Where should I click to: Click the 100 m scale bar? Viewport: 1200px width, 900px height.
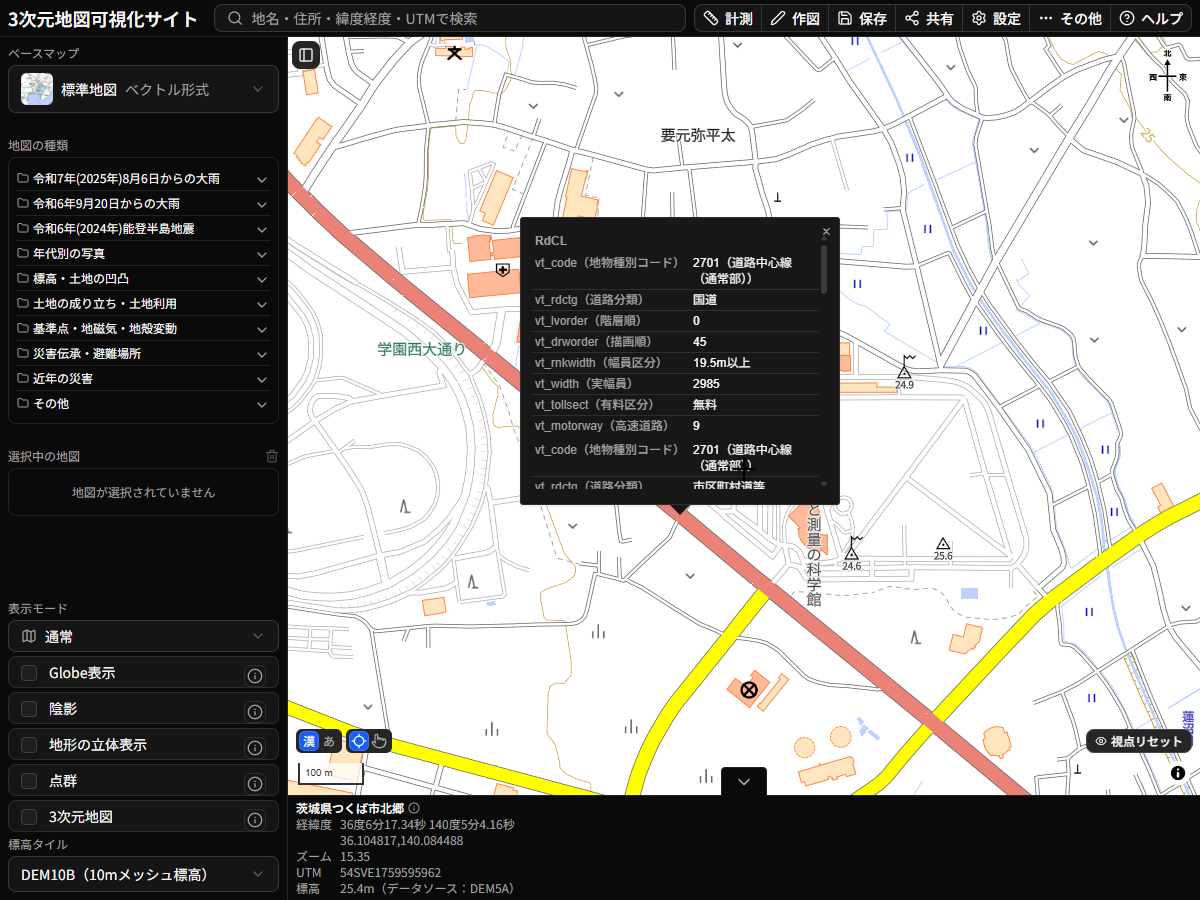coord(330,773)
